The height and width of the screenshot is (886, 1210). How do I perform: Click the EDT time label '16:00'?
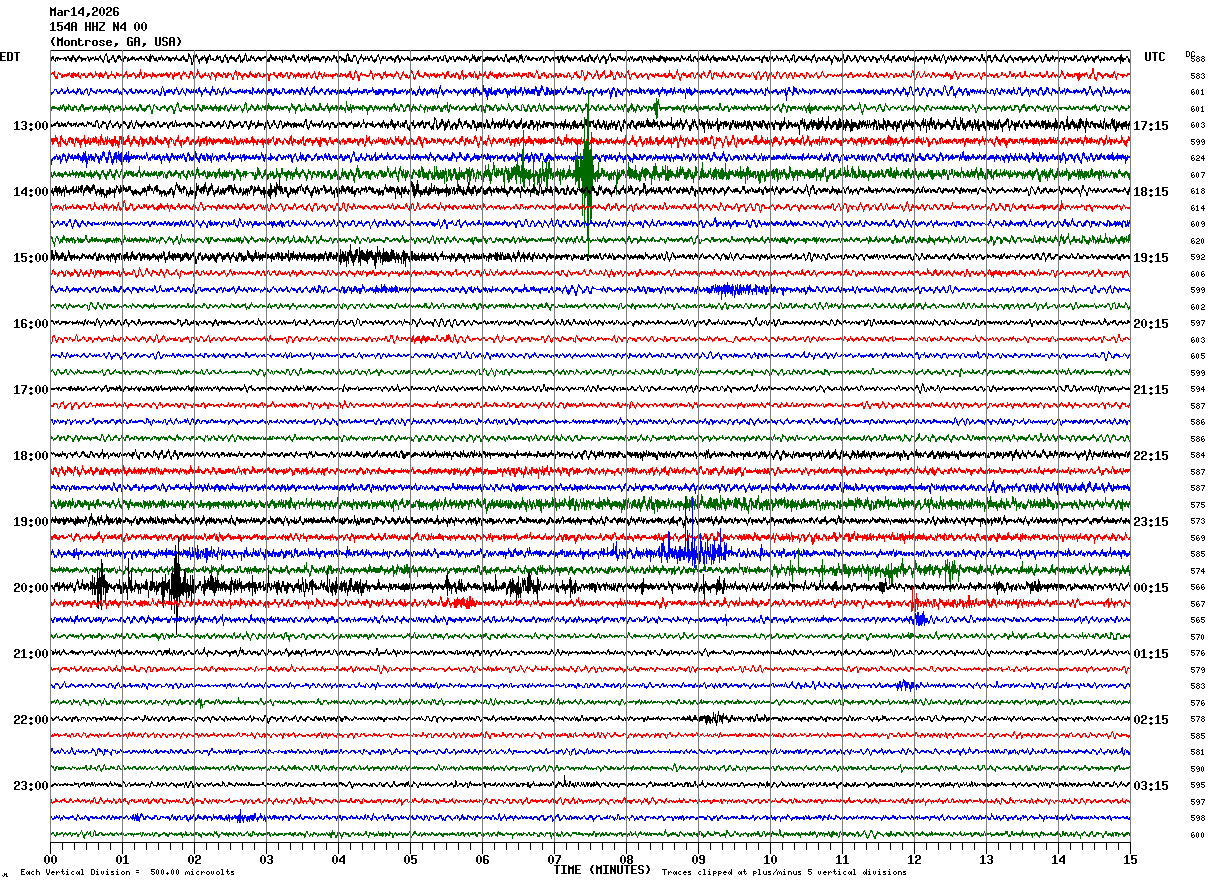pyautogui.click(x=31, y=324)
